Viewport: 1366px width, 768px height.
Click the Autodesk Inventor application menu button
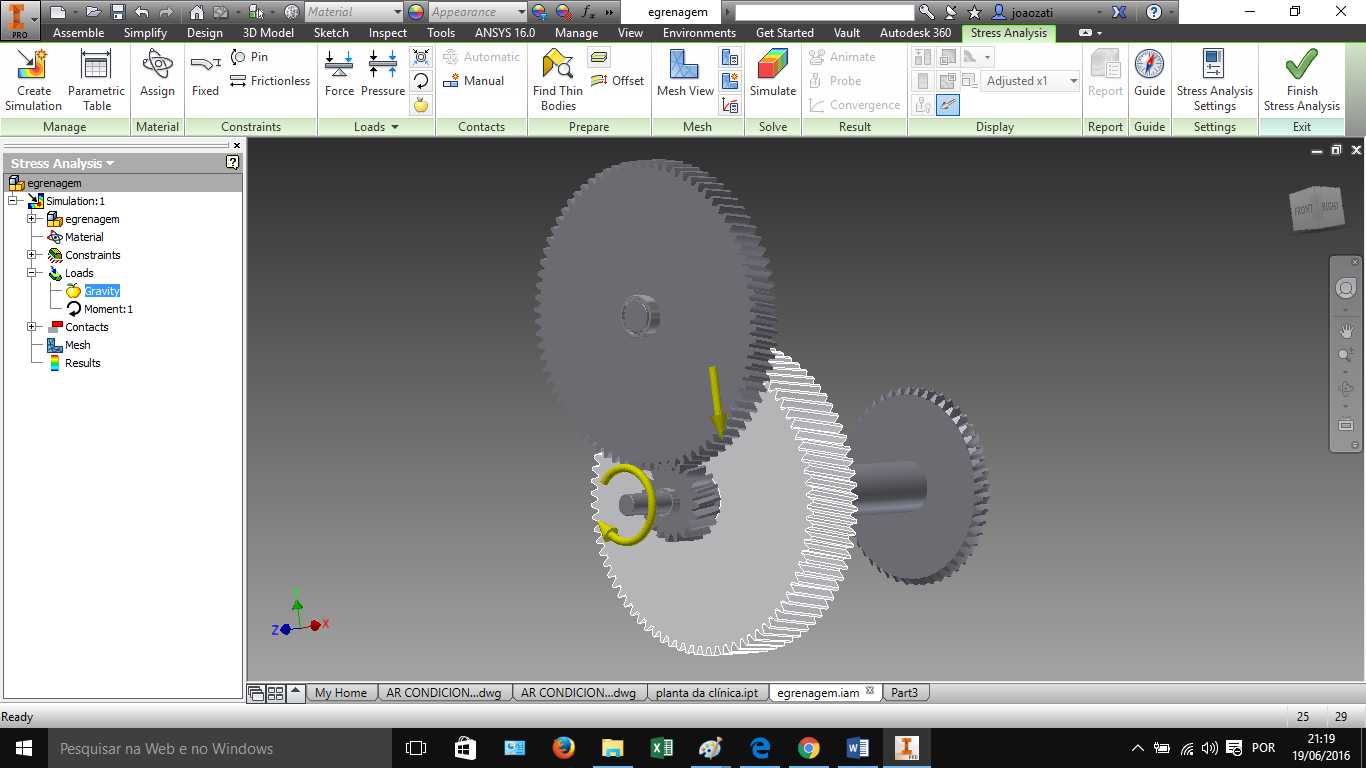tap(20, 19)
